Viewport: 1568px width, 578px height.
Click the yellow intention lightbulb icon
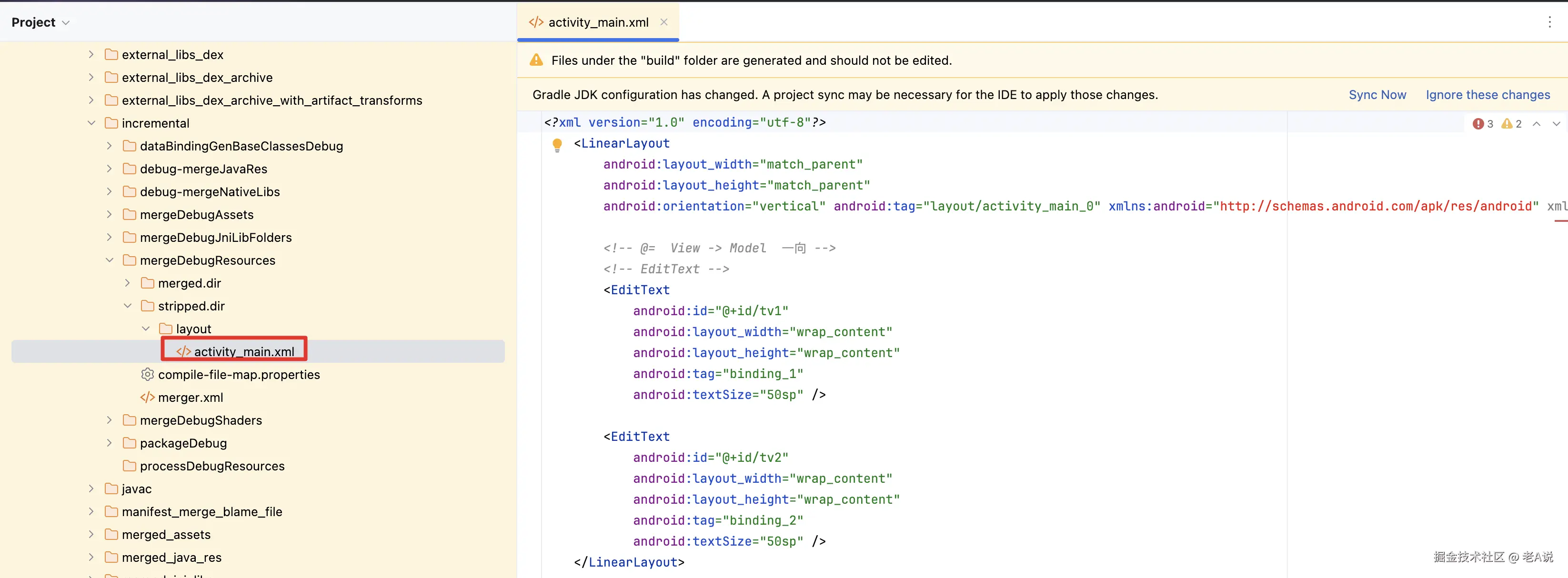click(x=557, y=145)
